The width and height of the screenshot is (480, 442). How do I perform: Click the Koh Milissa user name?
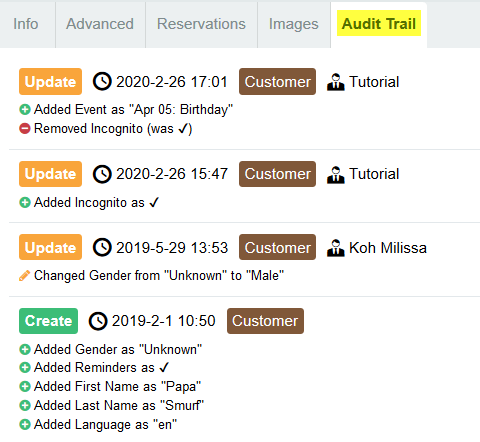point(388,248)
